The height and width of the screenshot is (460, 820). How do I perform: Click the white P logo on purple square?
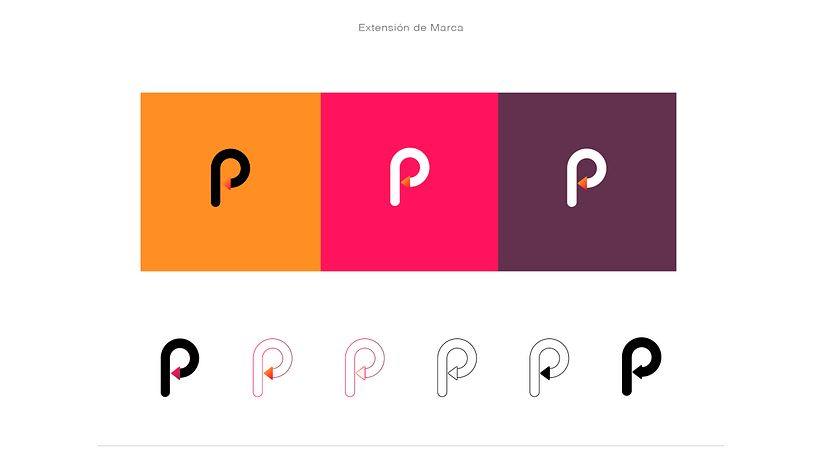(586, 177)
